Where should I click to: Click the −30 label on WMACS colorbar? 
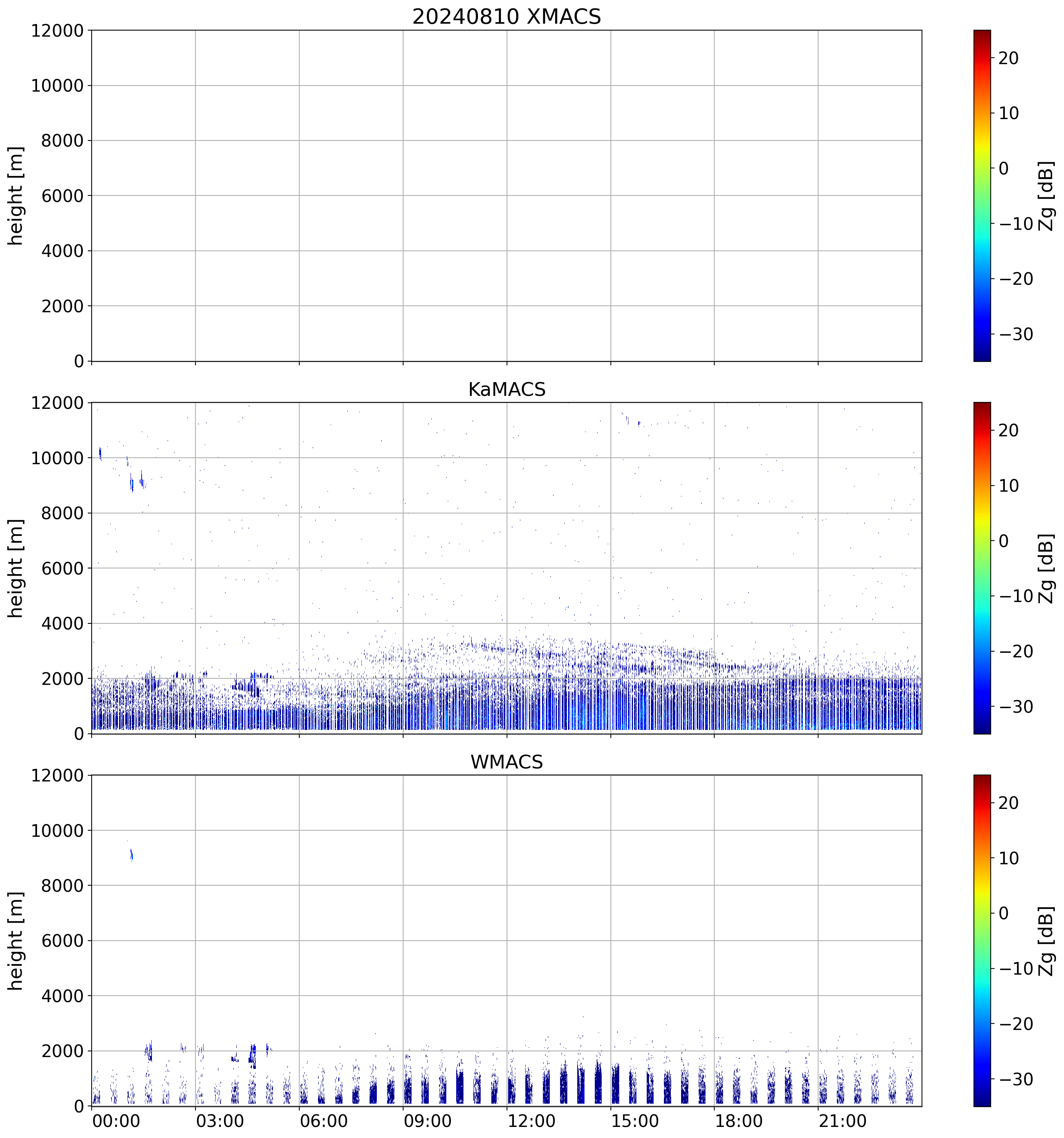coord(1016,1079)
